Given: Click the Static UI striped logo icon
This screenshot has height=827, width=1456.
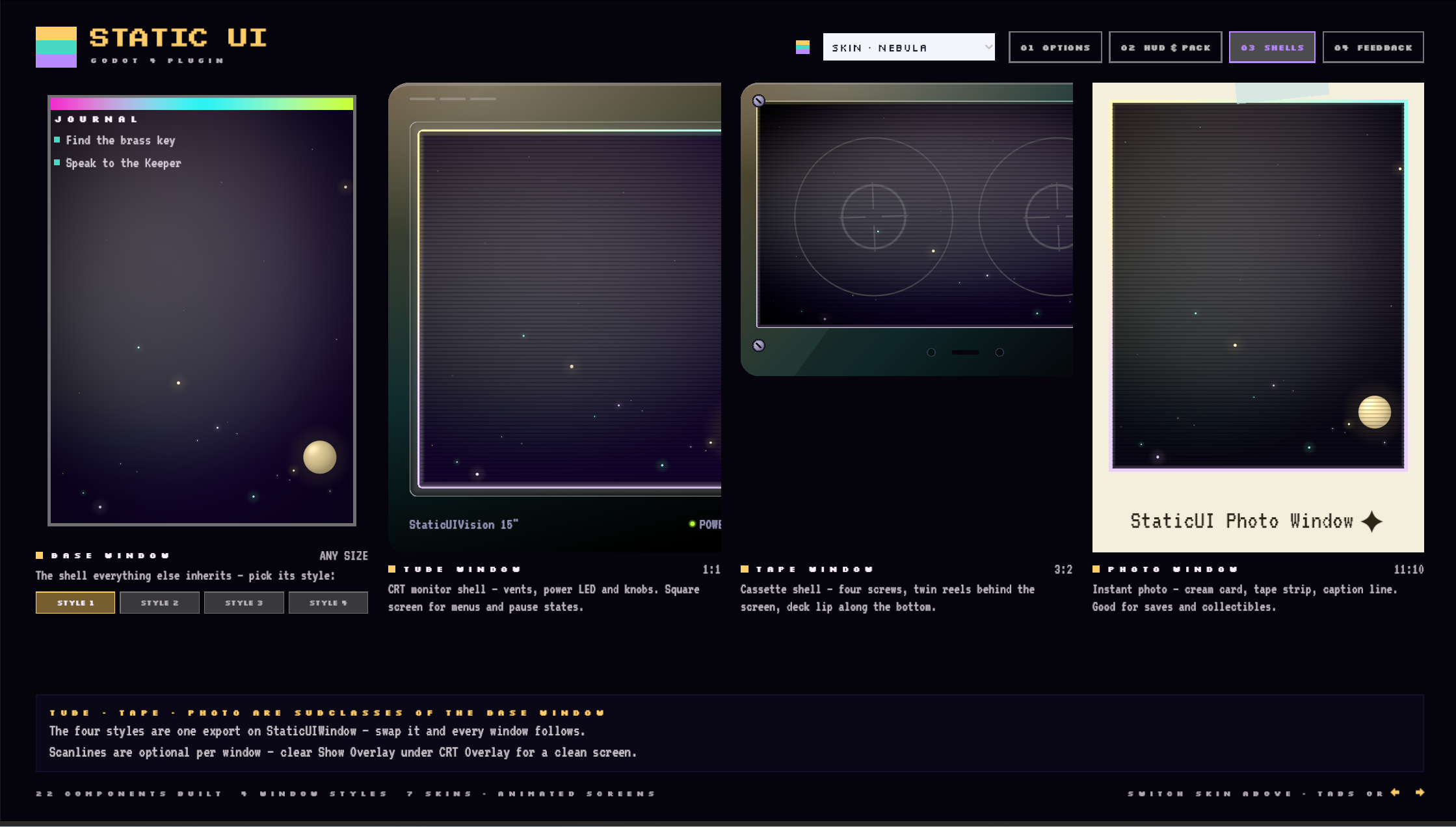Looking at the screenshot, I should (x=56, y=47).
